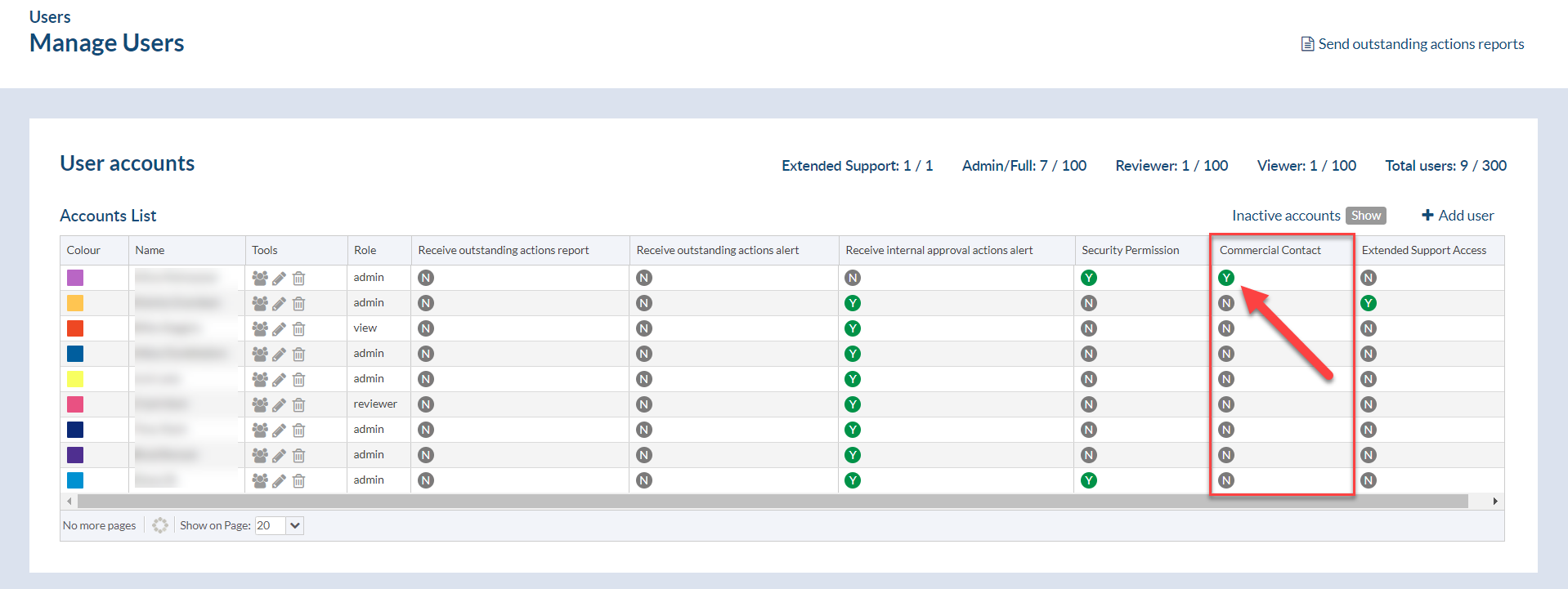Click the loading spinner icon beside No more pages
This screenshot has width=1568, height=589.
[x=160, y=525]
